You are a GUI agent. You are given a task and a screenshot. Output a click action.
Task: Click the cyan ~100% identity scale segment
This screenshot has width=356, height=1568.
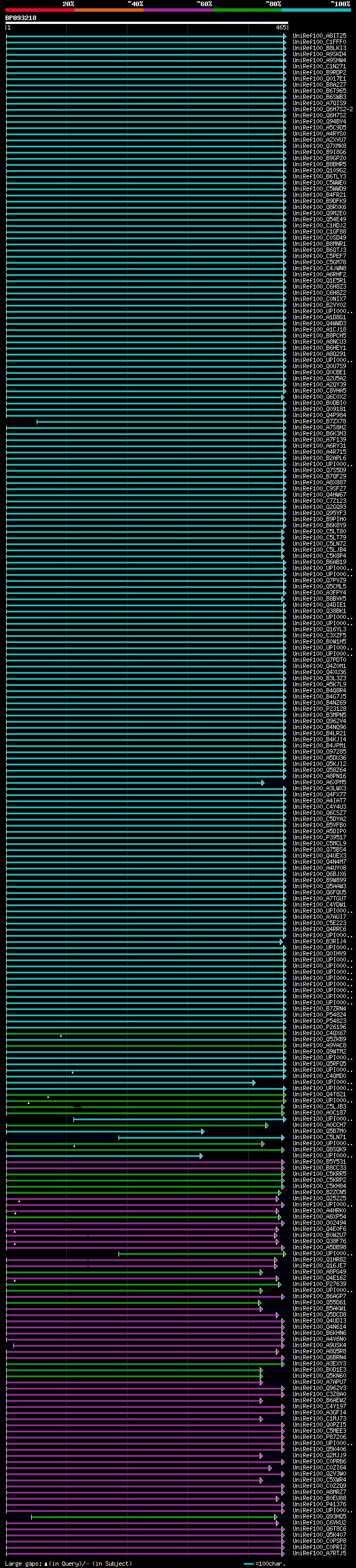point(316,10)
